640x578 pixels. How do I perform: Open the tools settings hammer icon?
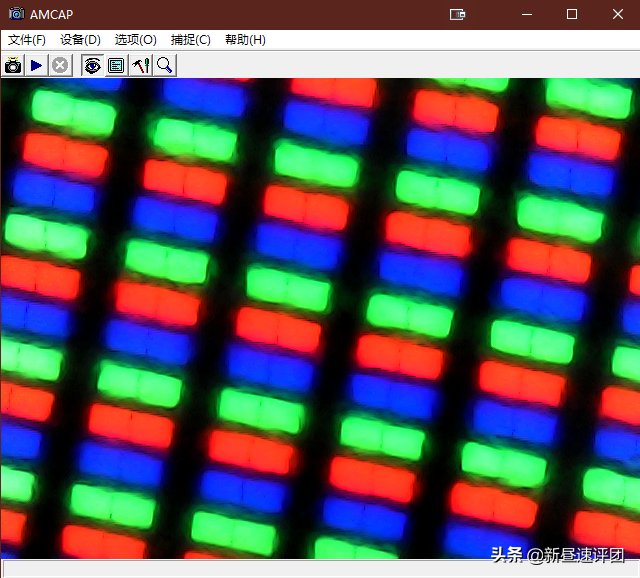point(141,65)
